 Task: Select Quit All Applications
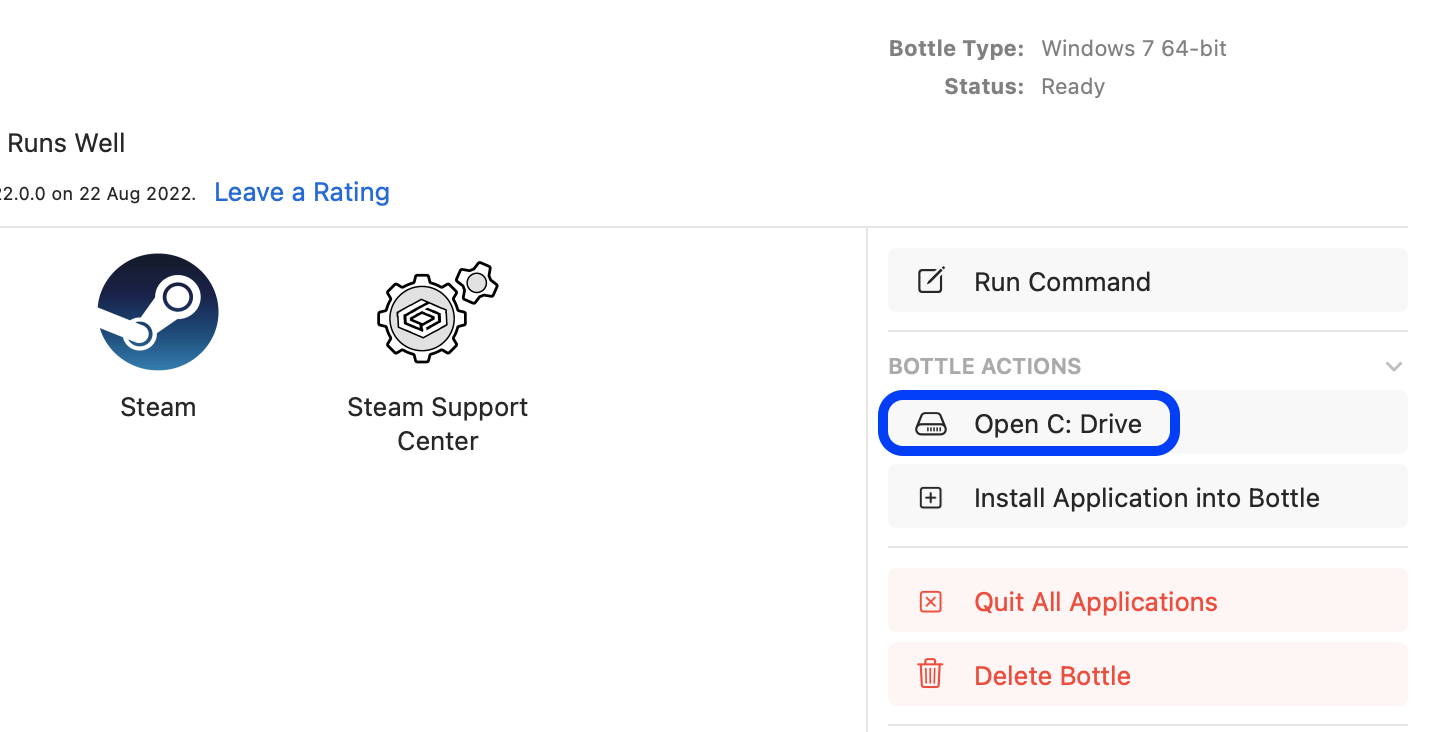click(x=1148, y=601)
